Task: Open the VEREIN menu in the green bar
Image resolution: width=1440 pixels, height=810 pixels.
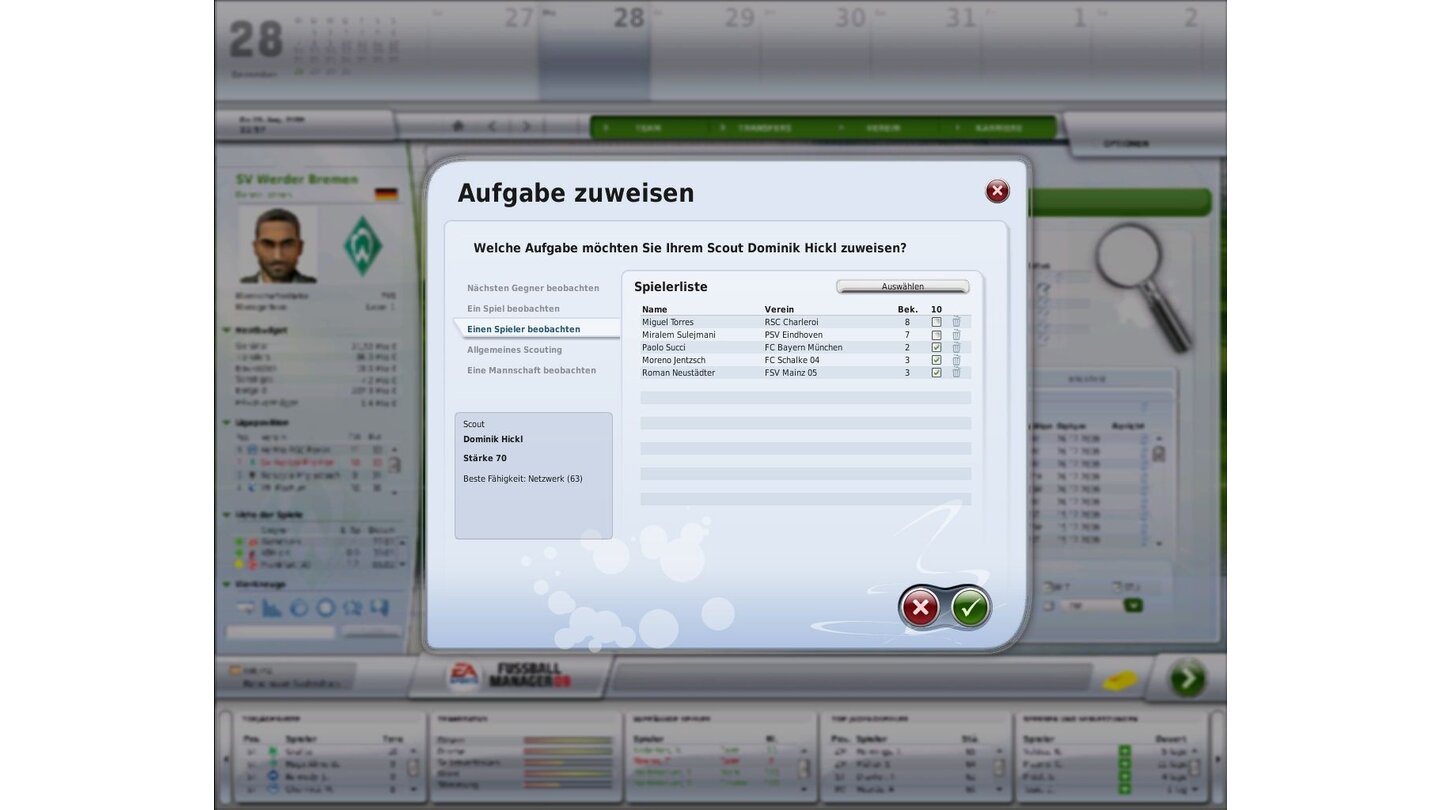Action: pos(882,128)
